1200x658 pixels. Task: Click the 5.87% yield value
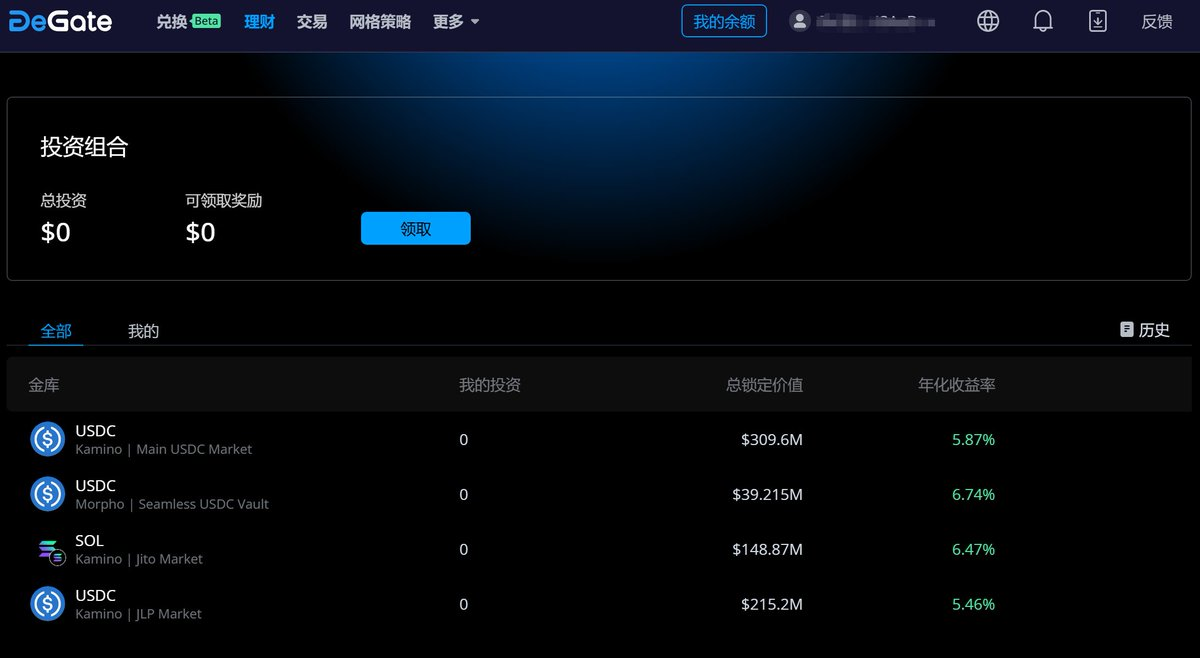[x=973, y=439]
